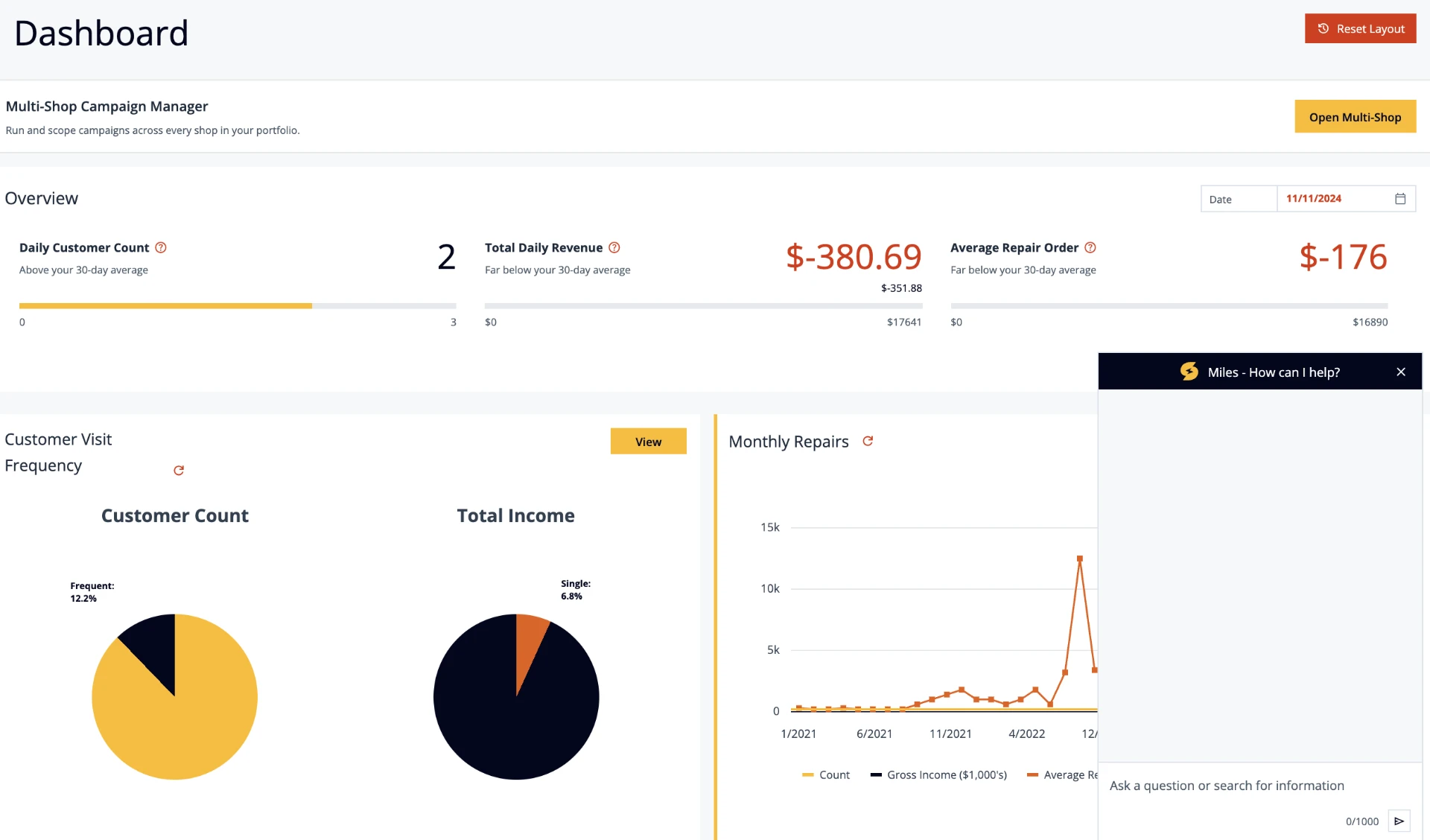
Task: Close the Miles help chat panel
Action: pos(1401,372)
